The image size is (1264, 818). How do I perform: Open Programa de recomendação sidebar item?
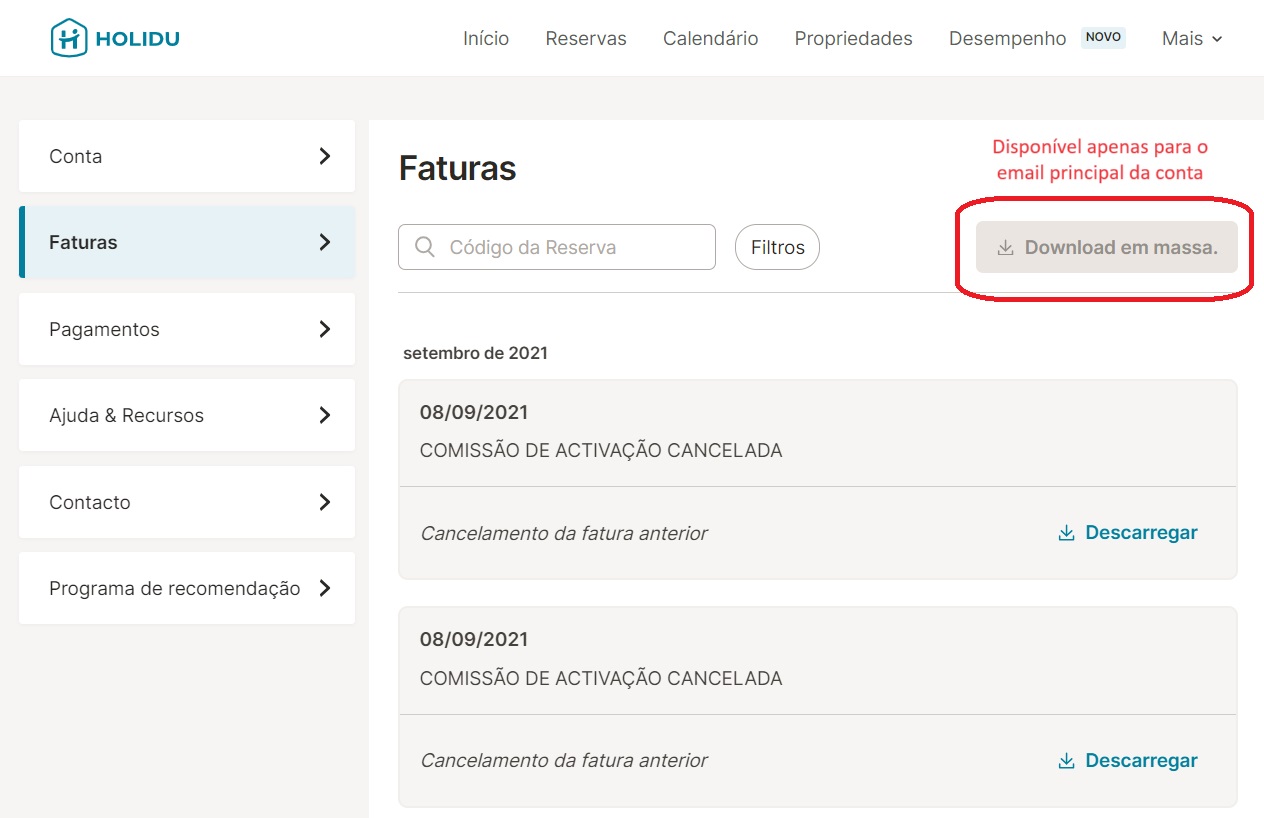[x=187, y=588]
